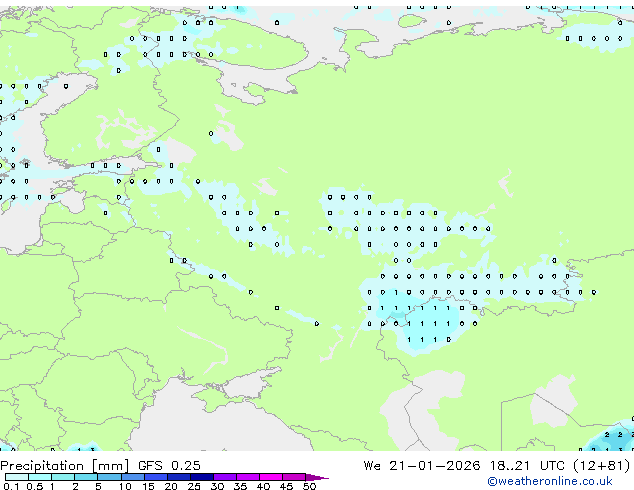The image size is (634, 490).
Task: Click the 20–25 mm legend swatch
Action: (x=178, y=477)
